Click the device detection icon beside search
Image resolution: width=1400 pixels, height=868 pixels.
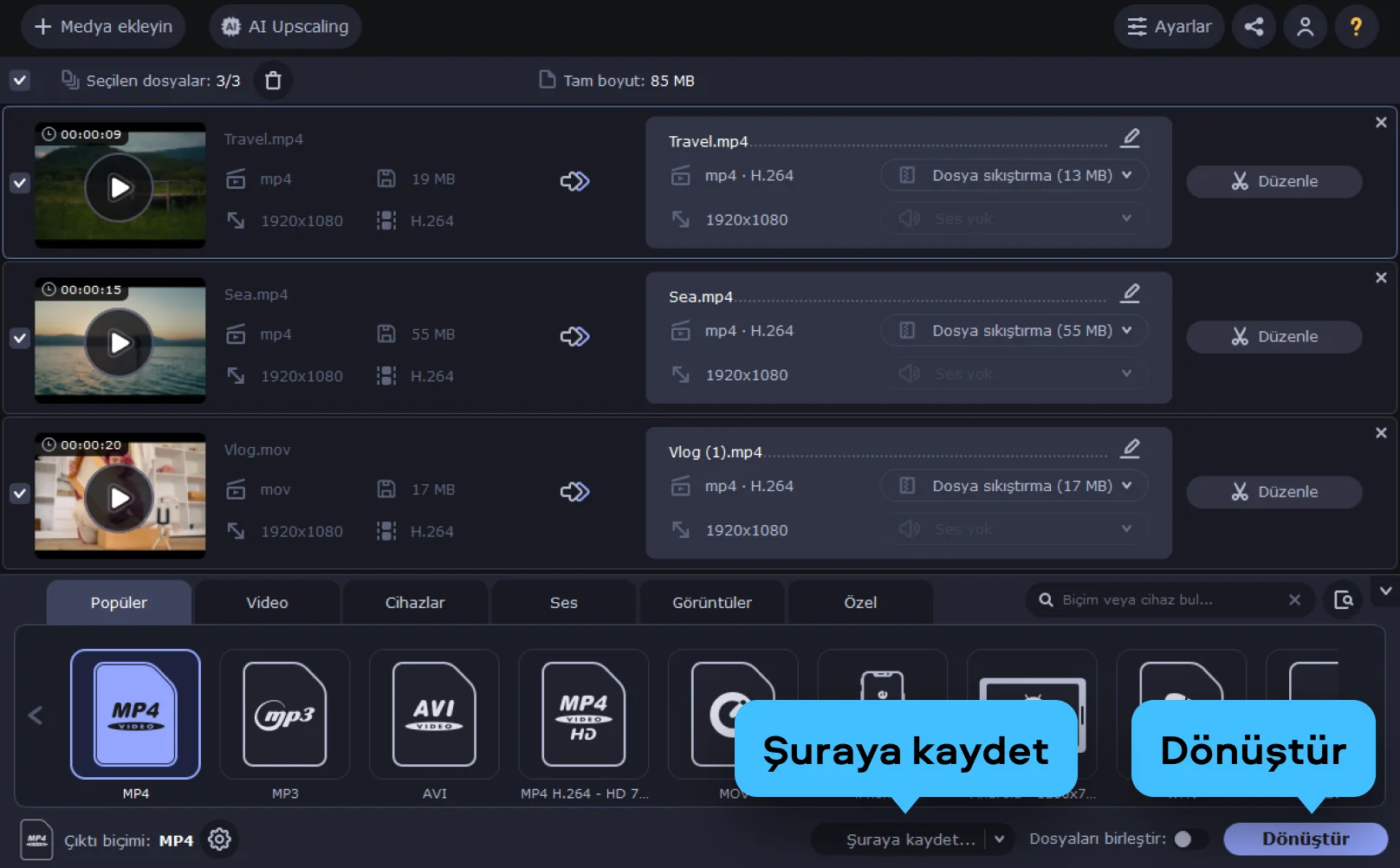1344,599
